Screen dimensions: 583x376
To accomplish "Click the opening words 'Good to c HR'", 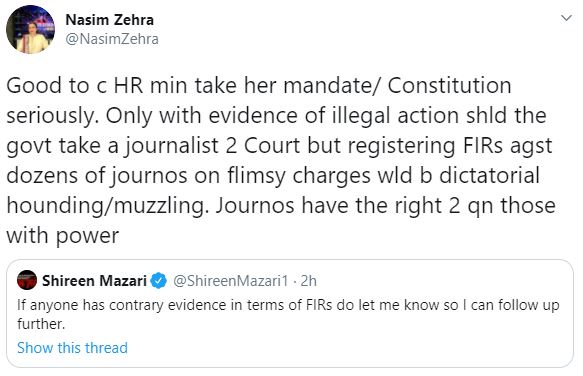I will 75,86.
